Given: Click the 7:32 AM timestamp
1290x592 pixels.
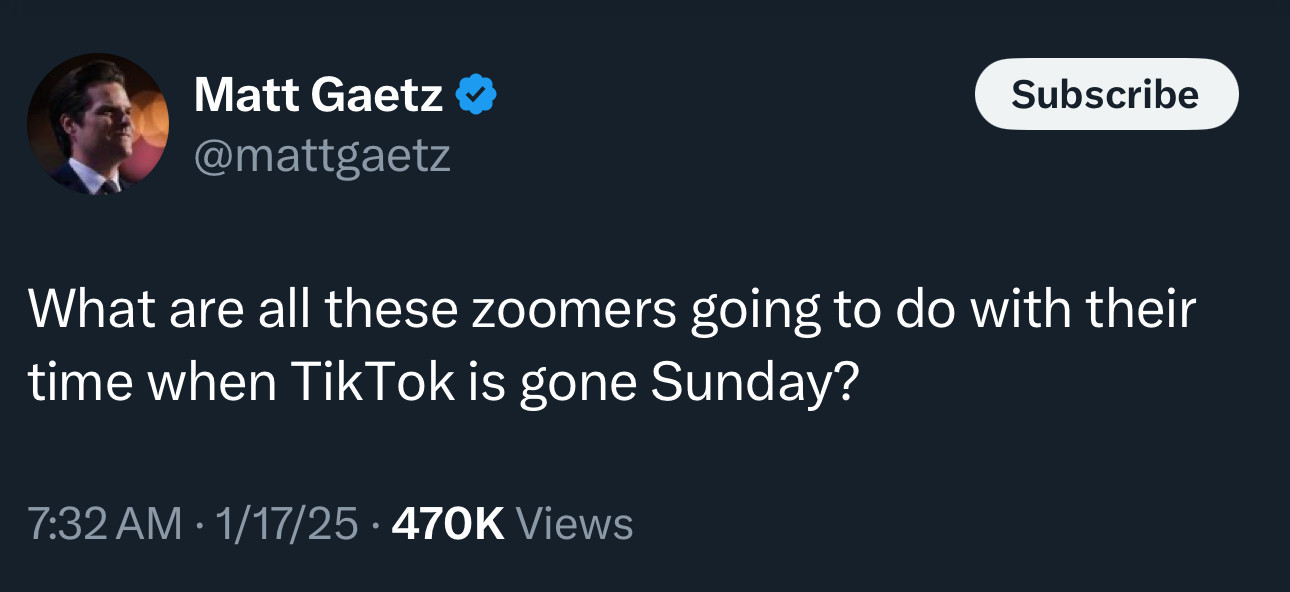Looking at the screenshot, I should tap(106, 523).
